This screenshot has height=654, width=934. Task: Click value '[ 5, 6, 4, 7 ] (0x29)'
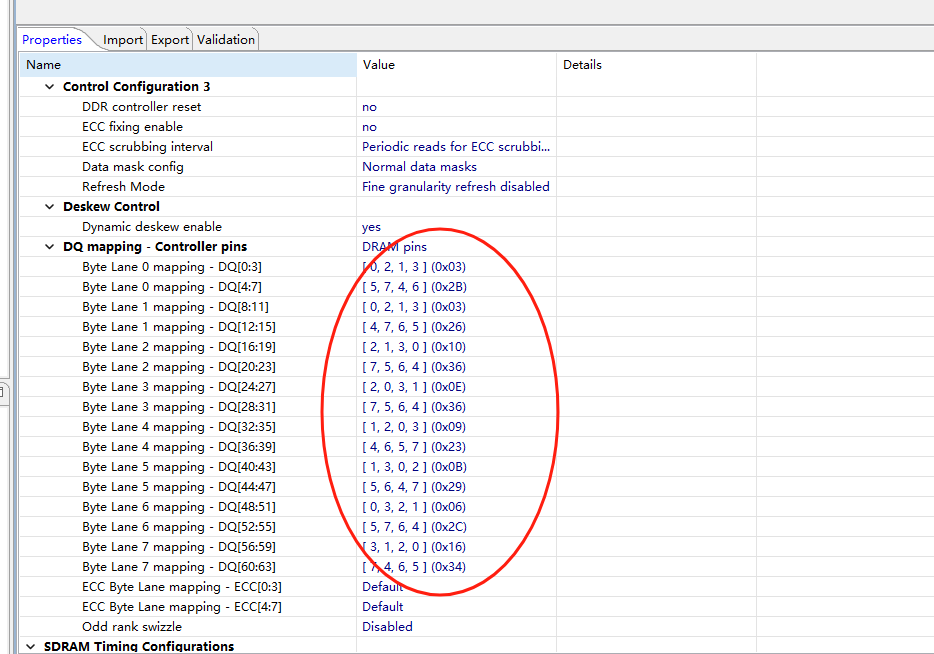(x=414, y=487)
